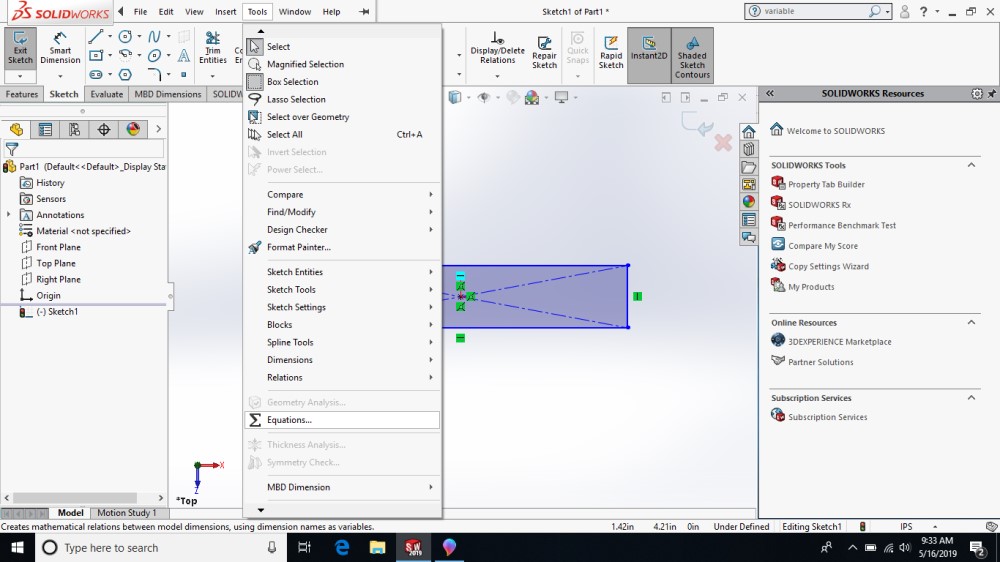Open the Design Library pane icon
The height and width of the screenshot is (562, 1000).
(x=749, y=149)
